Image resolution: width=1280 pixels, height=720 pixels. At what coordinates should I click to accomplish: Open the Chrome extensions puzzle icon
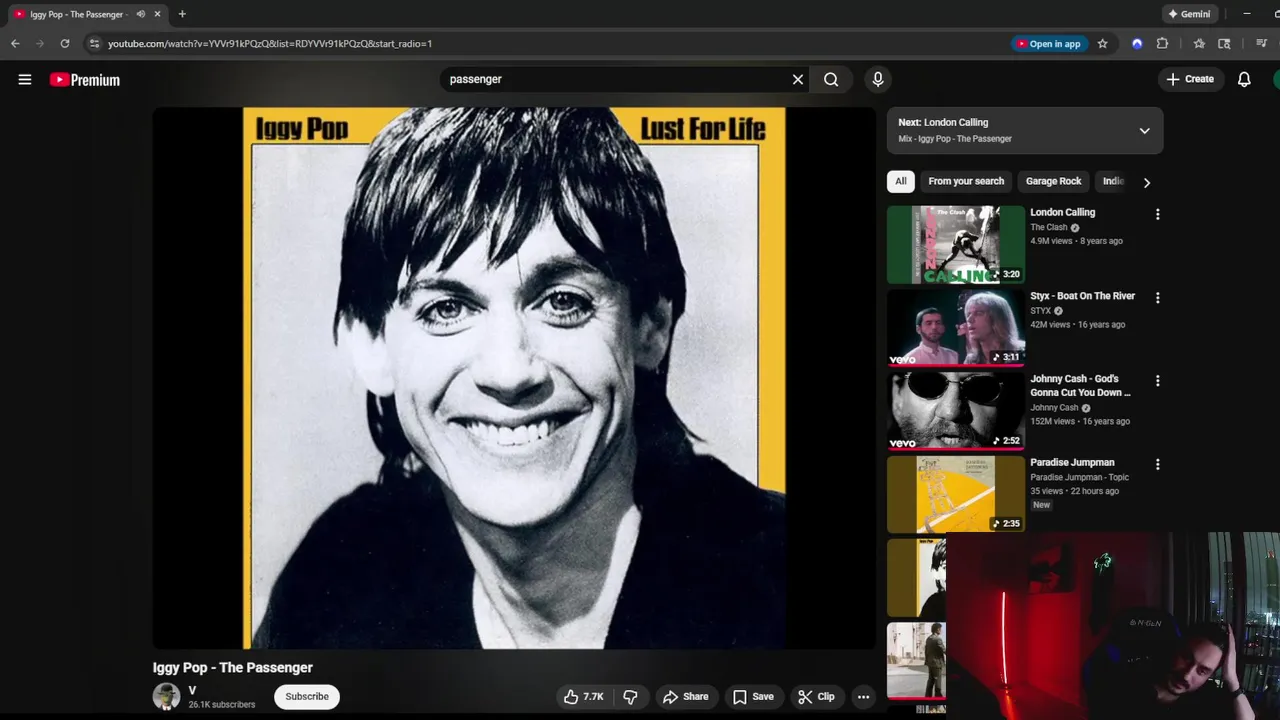pos(1162,44)
